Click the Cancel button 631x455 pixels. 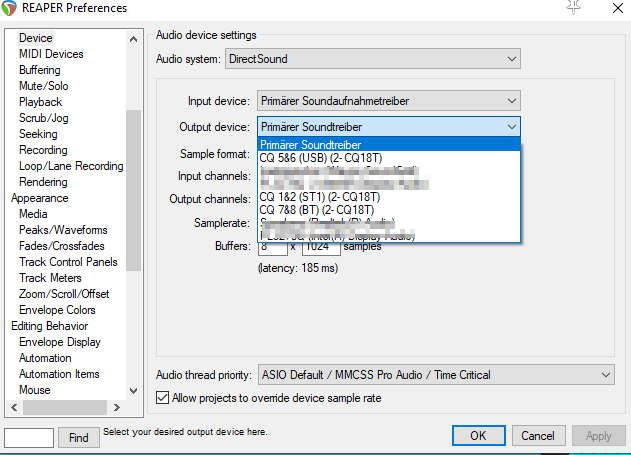(538, 436)
